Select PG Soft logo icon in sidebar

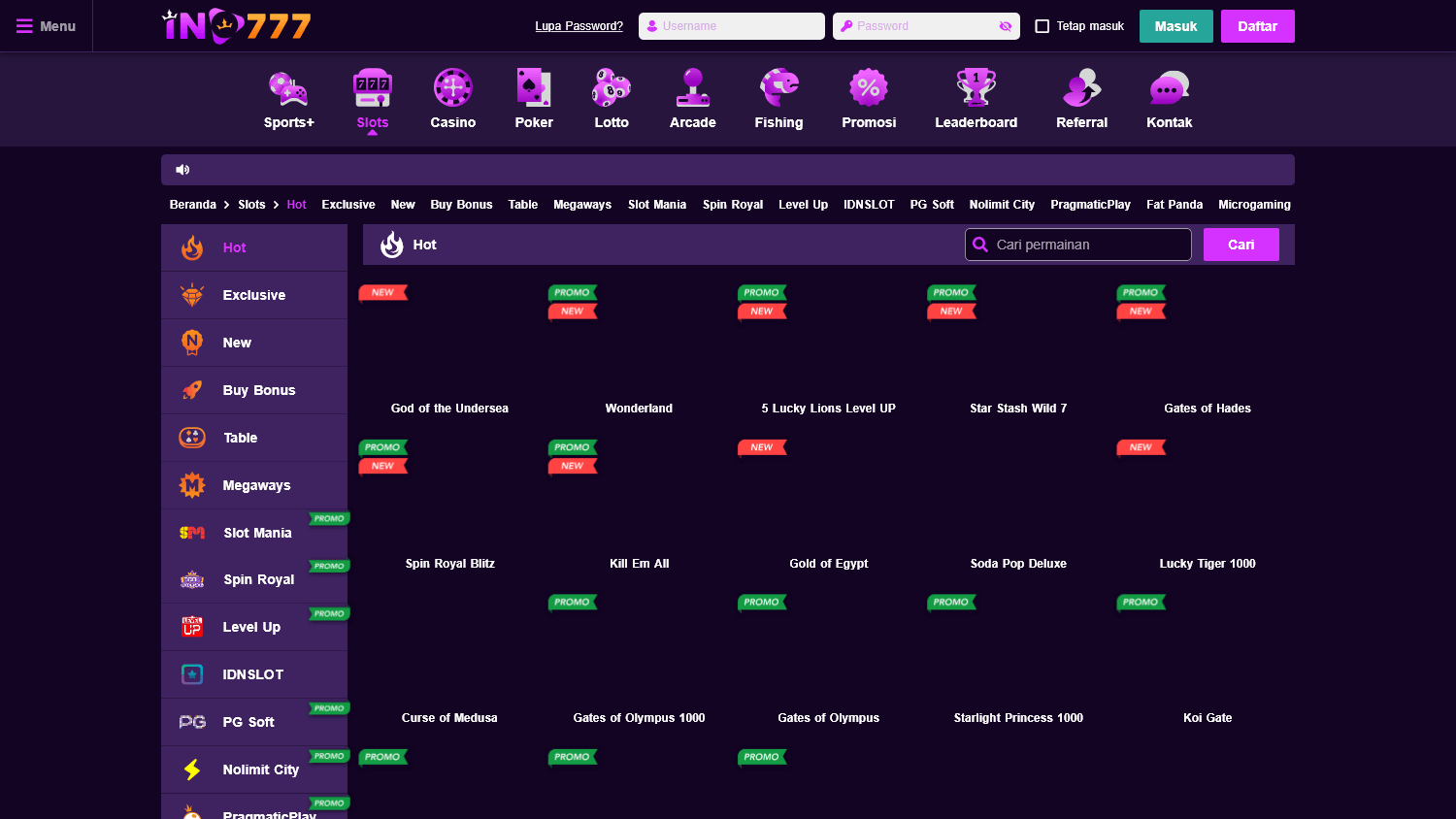[x=192, y=722]
